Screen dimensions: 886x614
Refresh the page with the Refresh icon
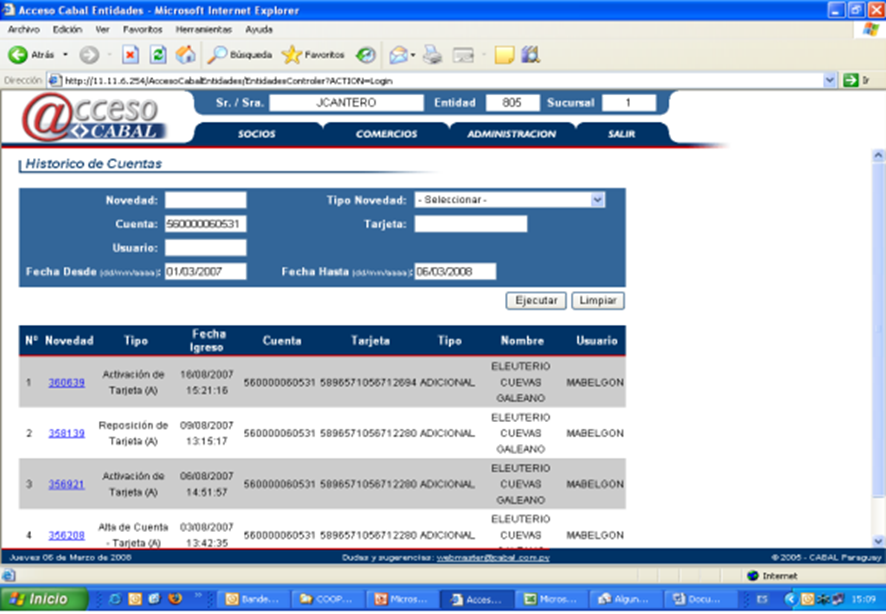pyautogui.click(x=158, y=55)
